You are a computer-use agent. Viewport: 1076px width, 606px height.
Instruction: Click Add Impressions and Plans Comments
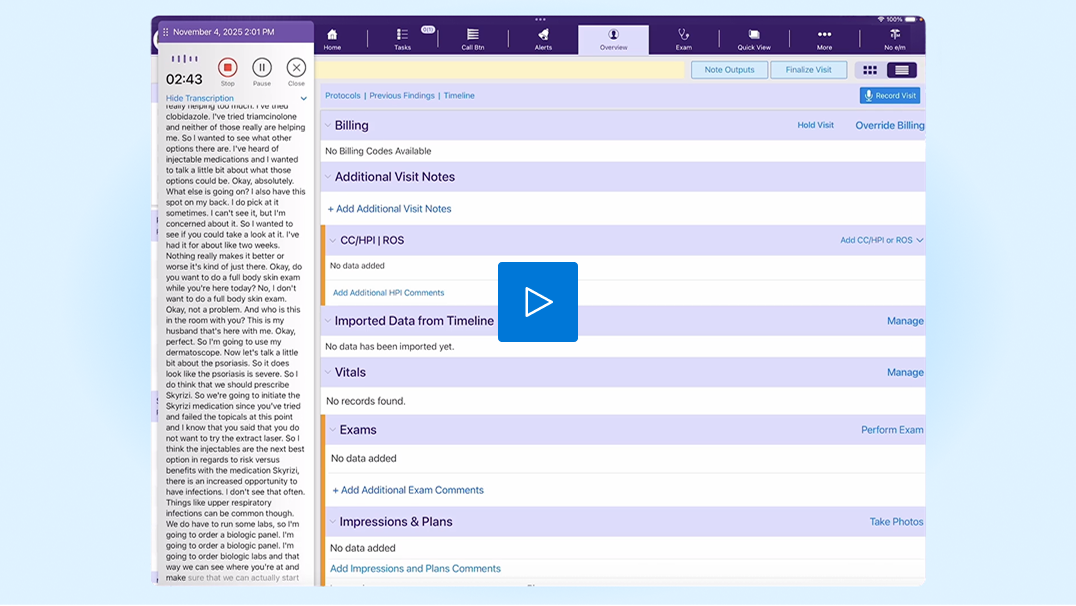[415, 568]
